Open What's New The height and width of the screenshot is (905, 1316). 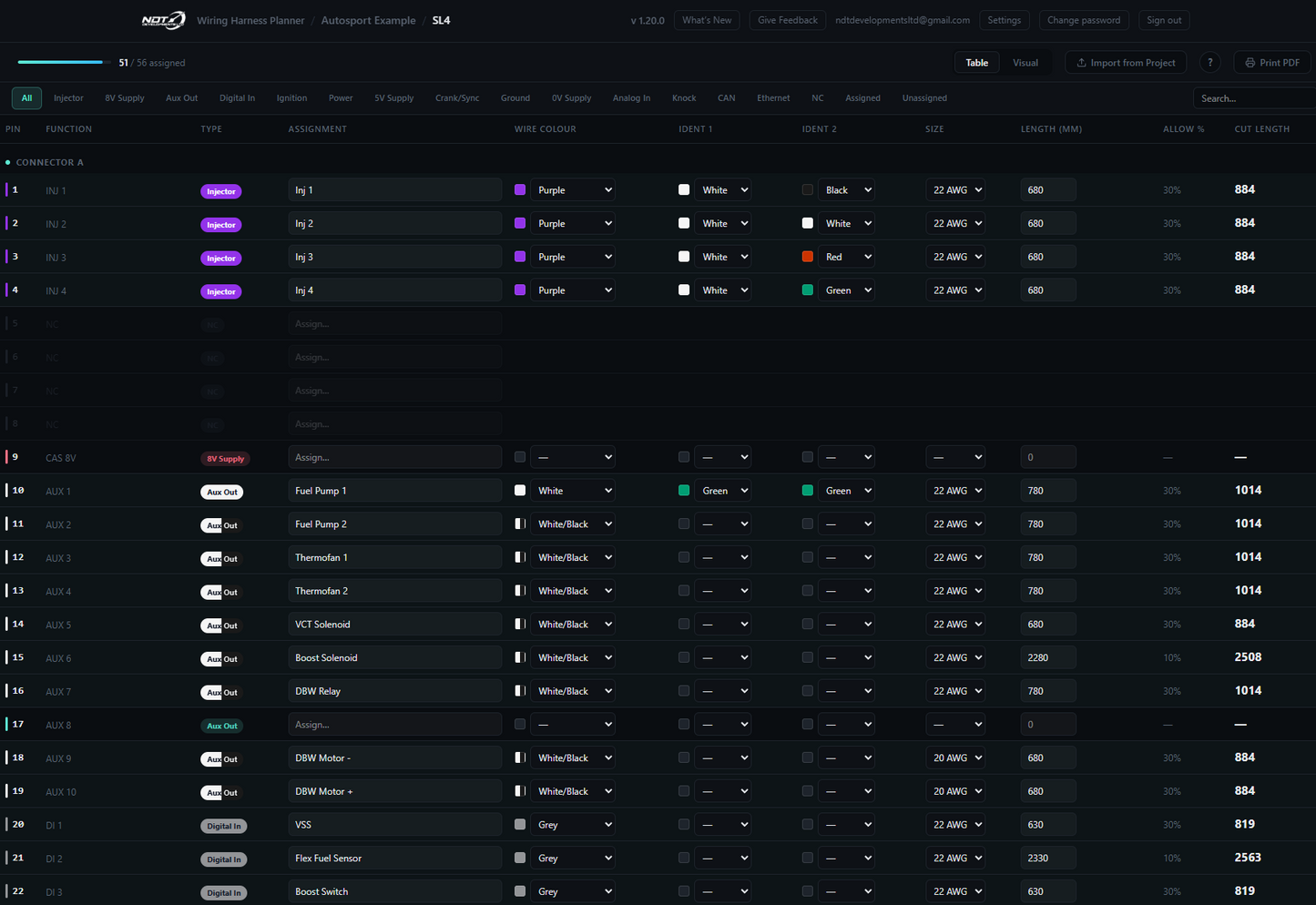point(707,20)
